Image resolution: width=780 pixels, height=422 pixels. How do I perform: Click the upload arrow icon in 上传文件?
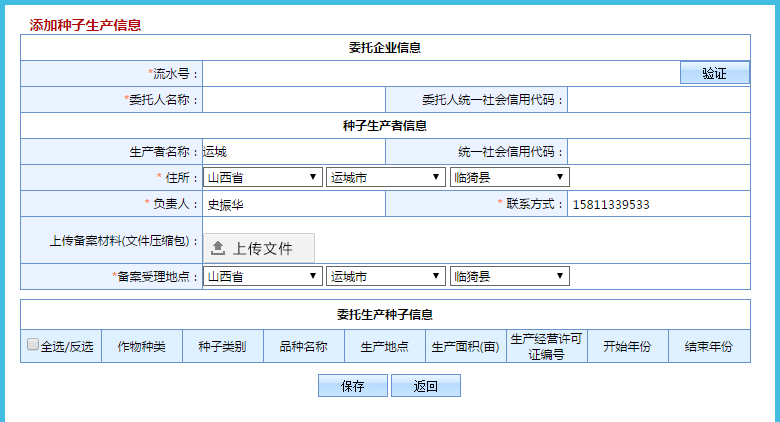pos(218,248)
